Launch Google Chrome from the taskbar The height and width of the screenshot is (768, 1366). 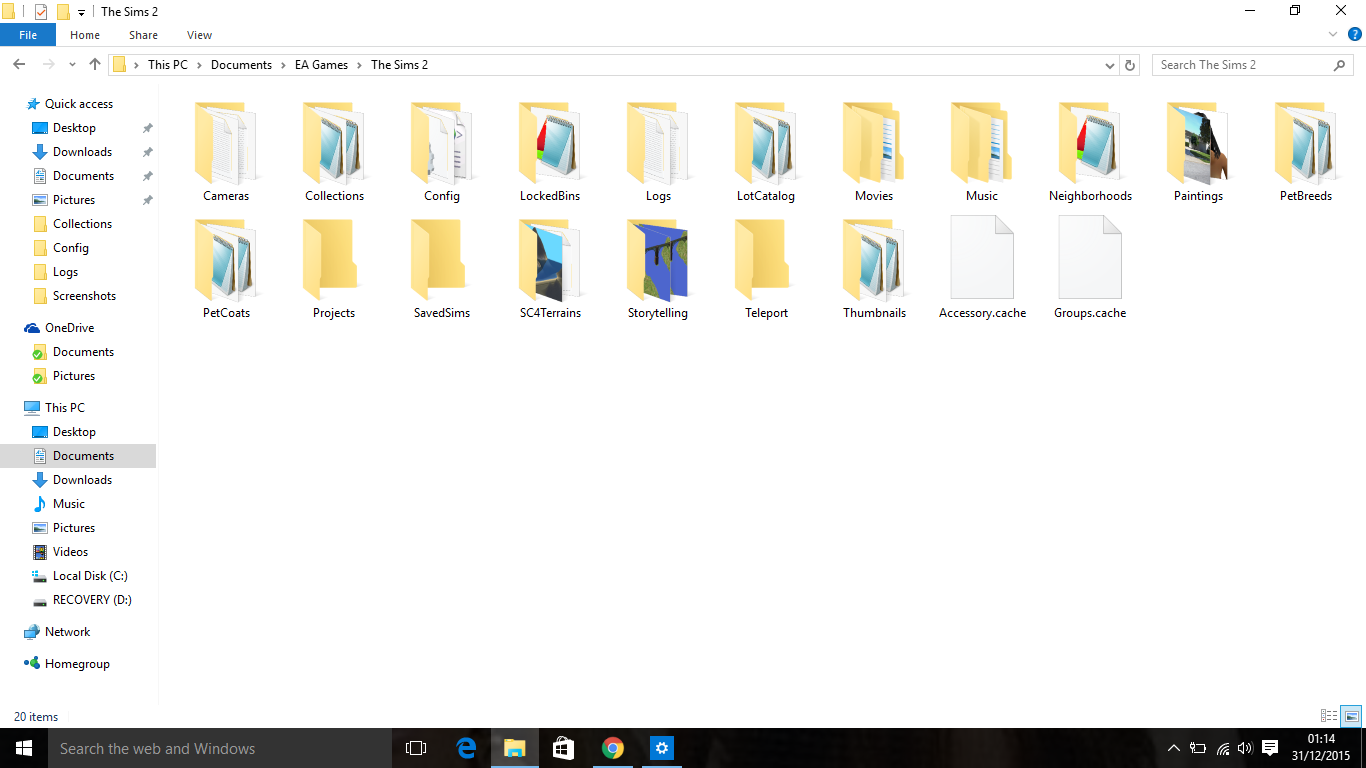tap(613, 748)
